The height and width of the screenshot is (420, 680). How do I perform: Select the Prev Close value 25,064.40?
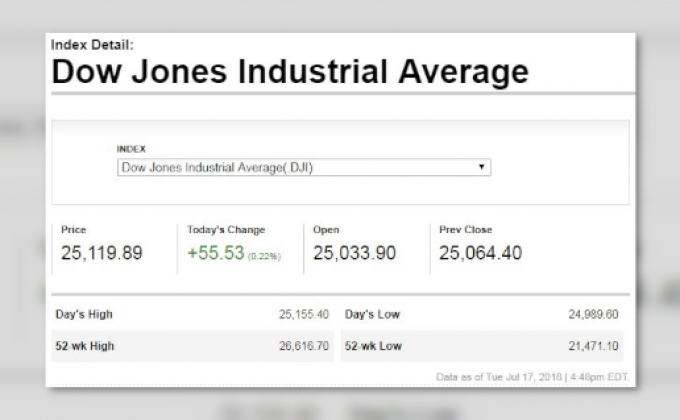480,253
